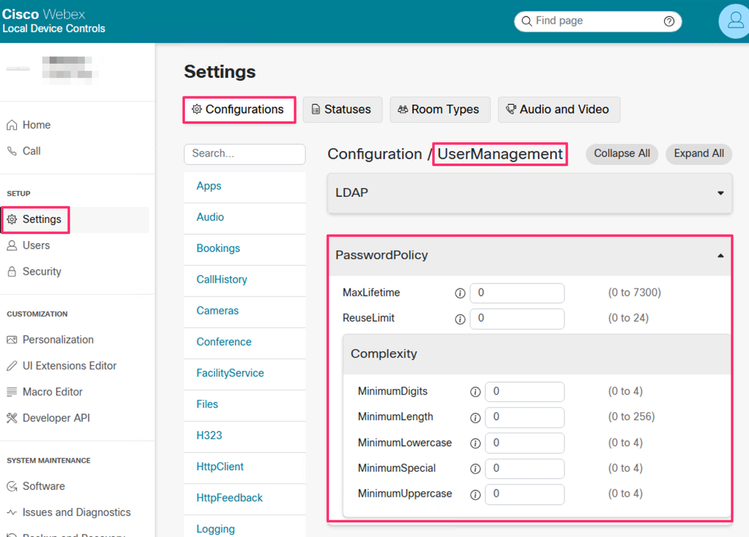749x537 pixels.
Task: Click the Call phone icon in sidebar
Action: 12,151
